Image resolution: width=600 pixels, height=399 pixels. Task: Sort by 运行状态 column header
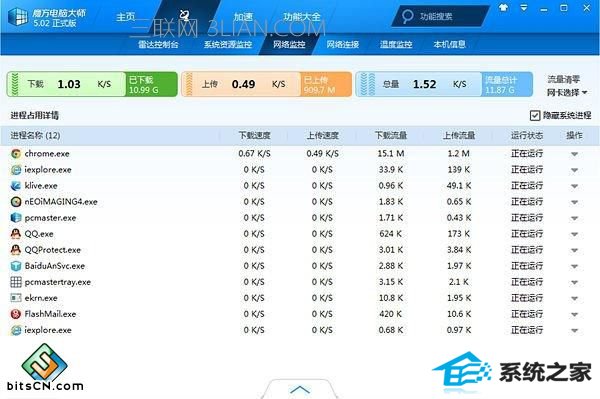[x=527, y=135]
